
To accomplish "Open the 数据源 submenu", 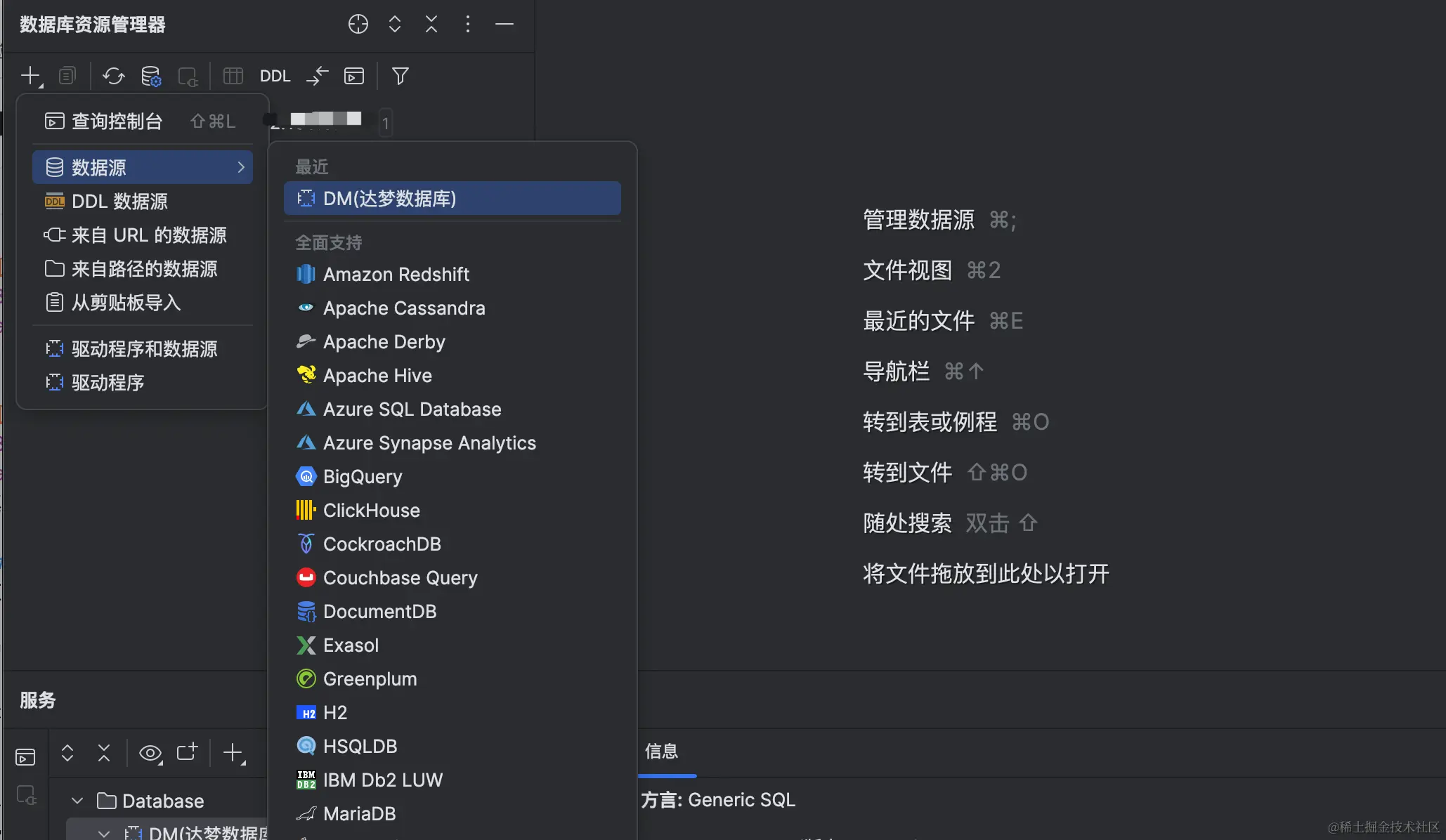I will click(142, 167).
